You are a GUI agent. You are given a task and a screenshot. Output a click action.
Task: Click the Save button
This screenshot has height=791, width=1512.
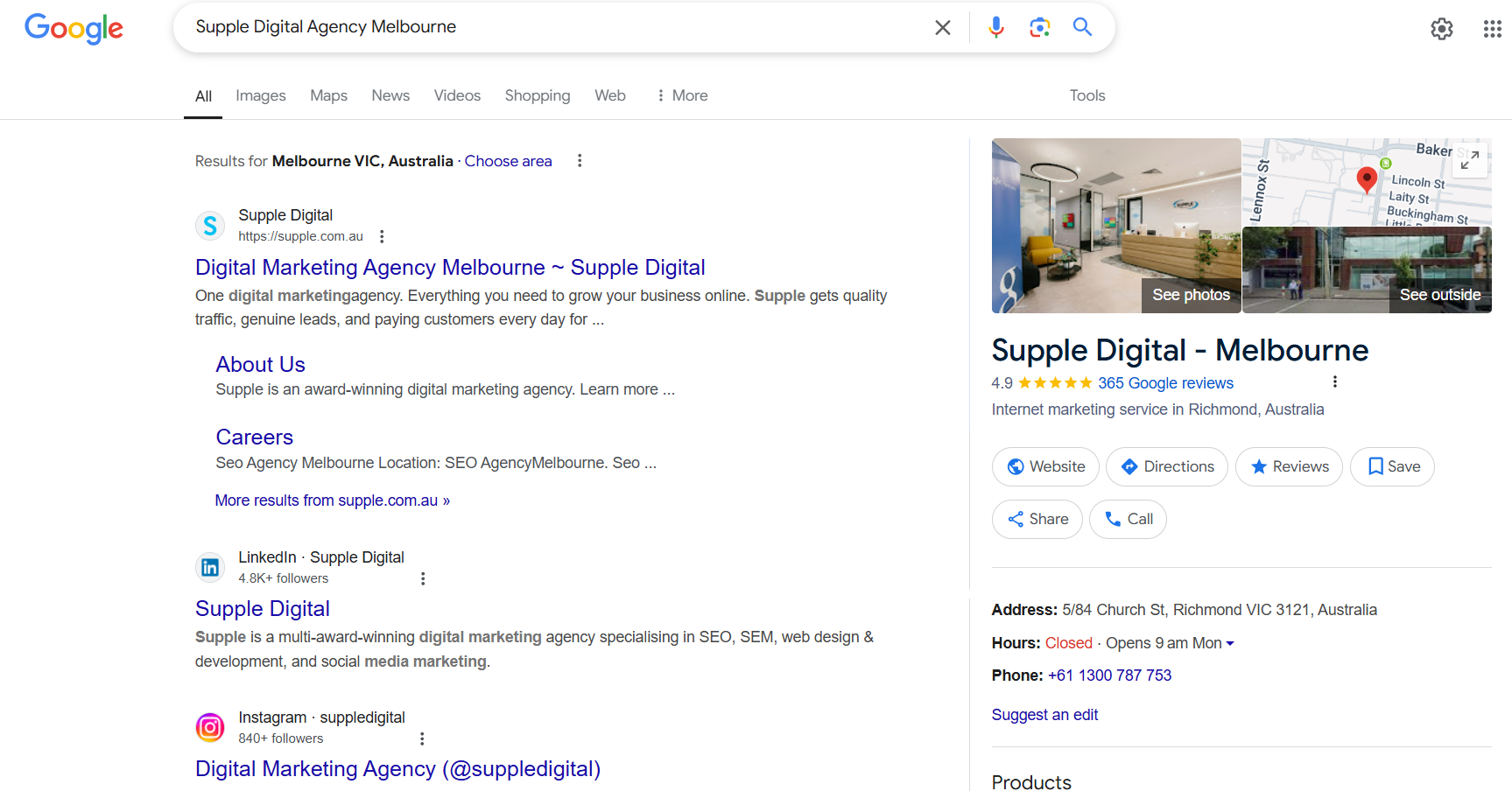point(1392,466)
